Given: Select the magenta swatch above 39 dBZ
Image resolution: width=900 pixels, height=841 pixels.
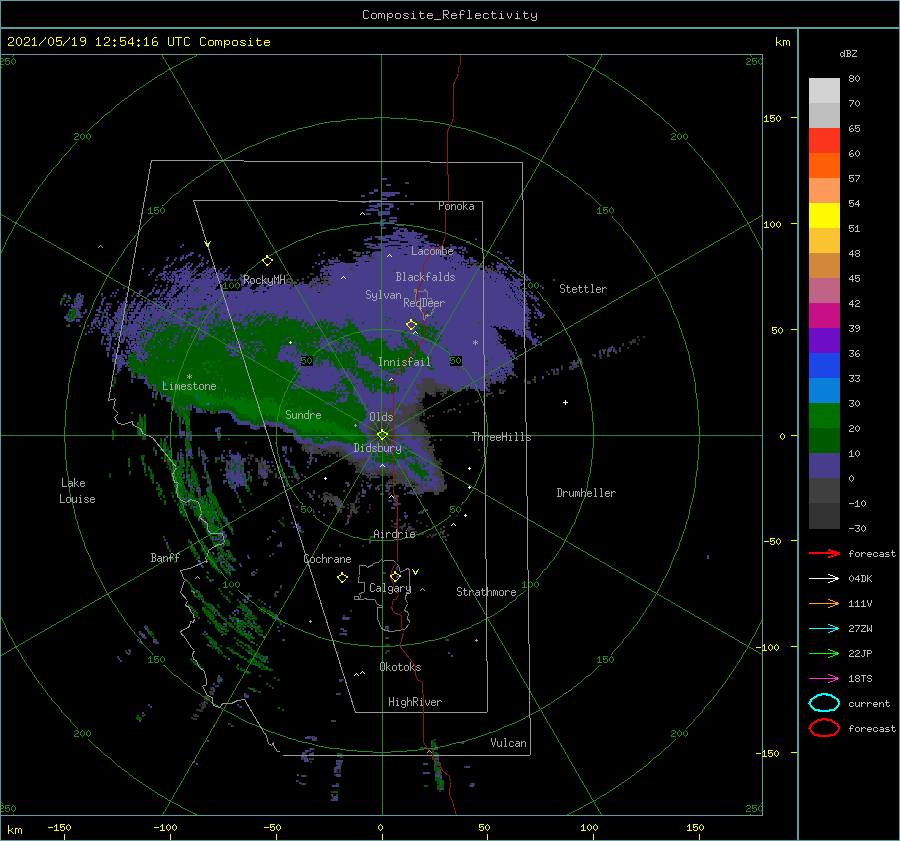Looking at the screenshot, I should coord(824,315).
